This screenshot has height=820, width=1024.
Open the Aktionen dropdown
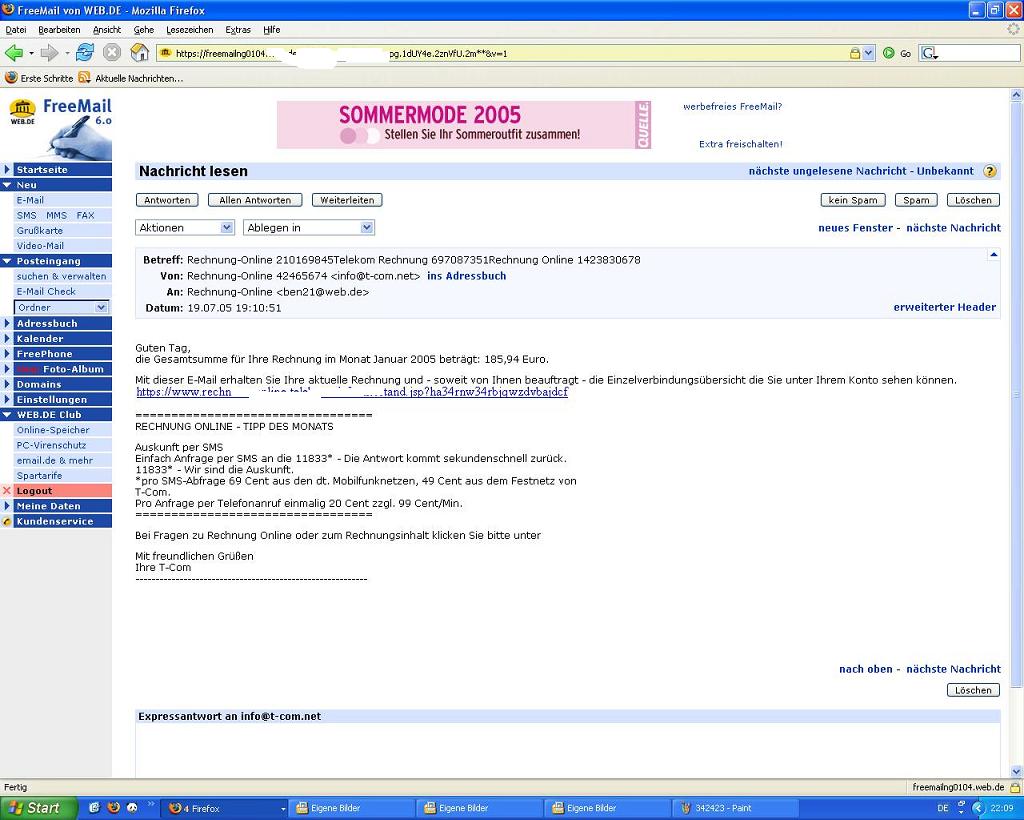click(185, 227)
